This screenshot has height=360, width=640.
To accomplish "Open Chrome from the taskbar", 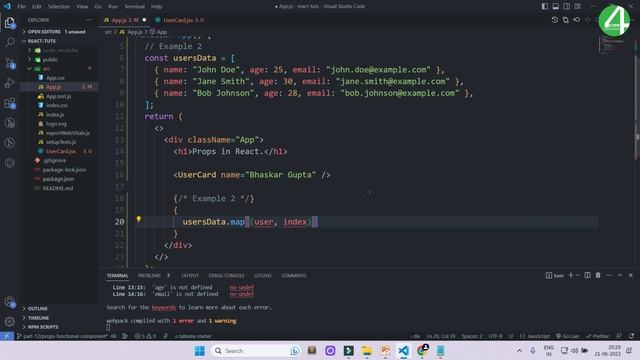I will point(422,351).
